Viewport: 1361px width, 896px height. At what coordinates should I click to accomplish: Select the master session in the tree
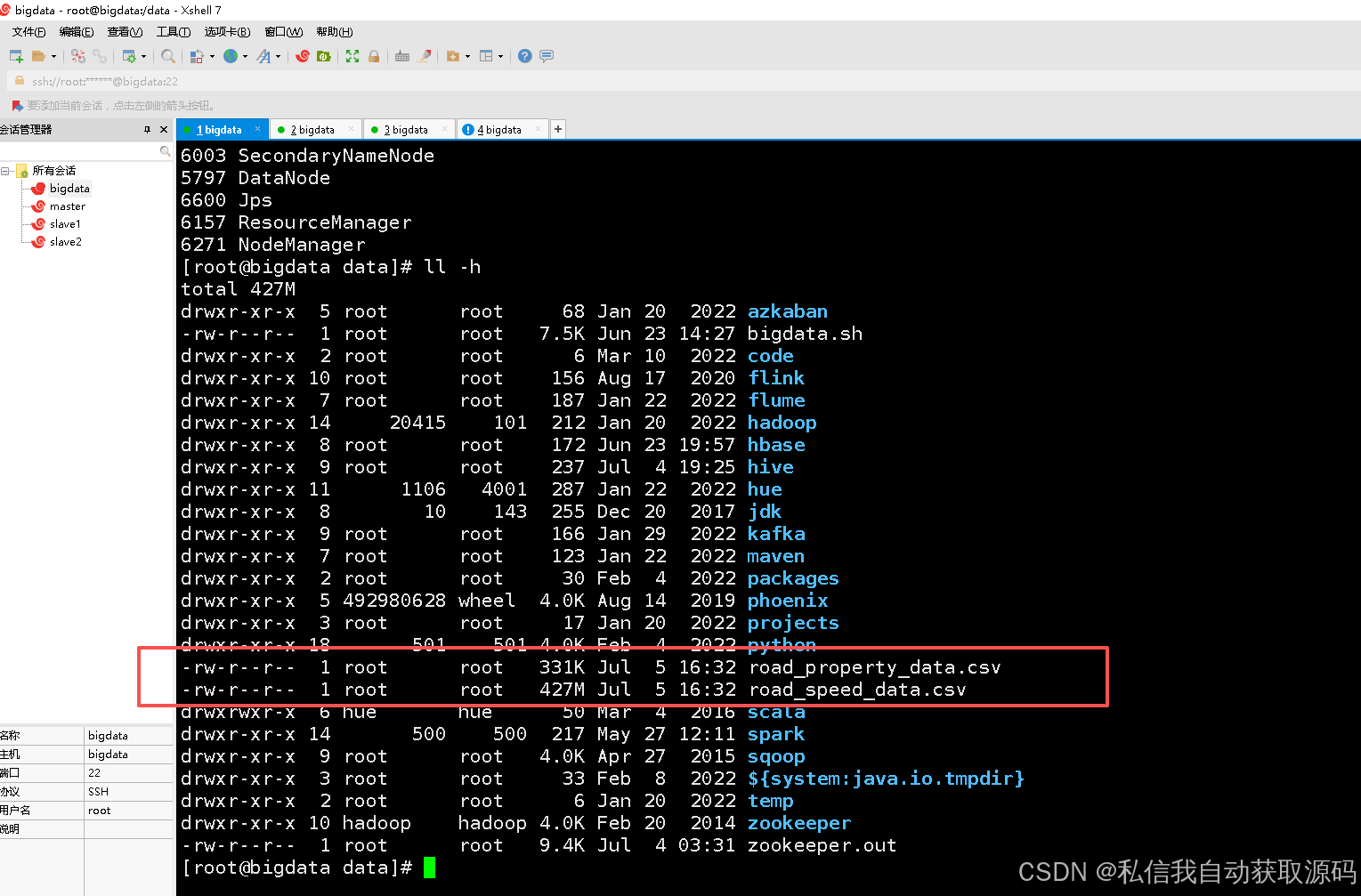click(68, 206)
